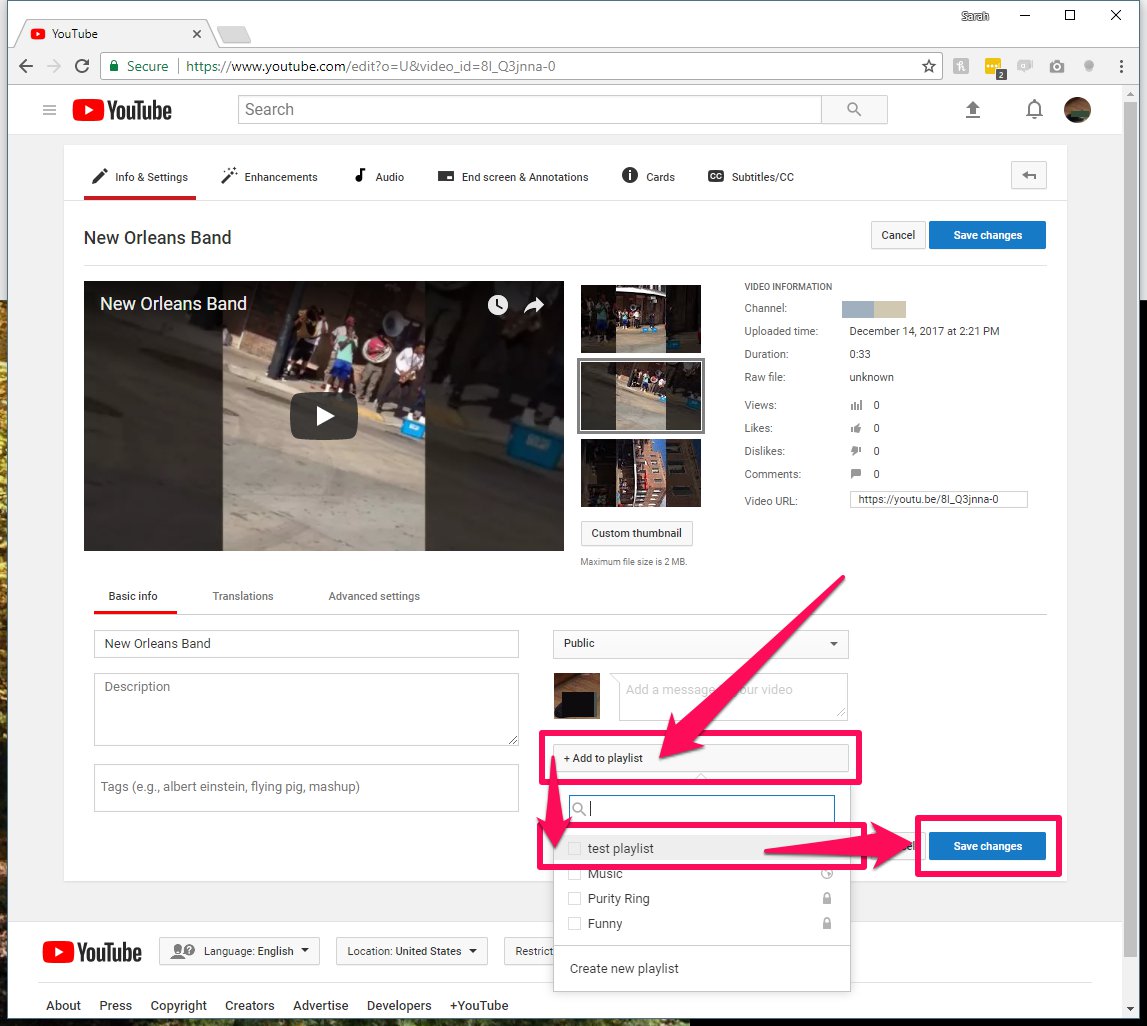Open the Cards tab
The height and width of the screenshot is (1026, 1147).
tap(649, 177)
